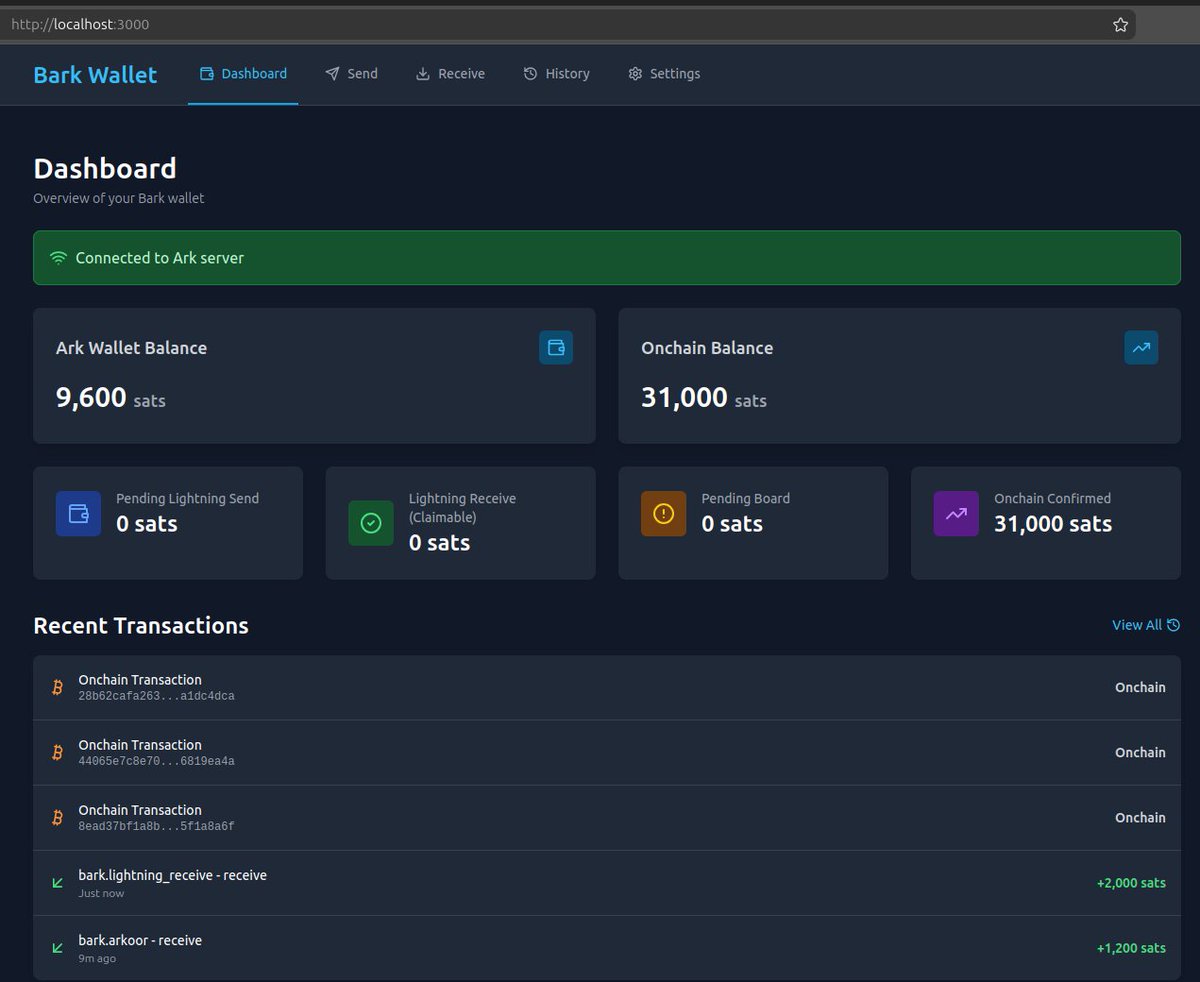
Task: Select transaction hash 8ead37bf1a8b...5f1a8a6f
Action: click(157, 826)
